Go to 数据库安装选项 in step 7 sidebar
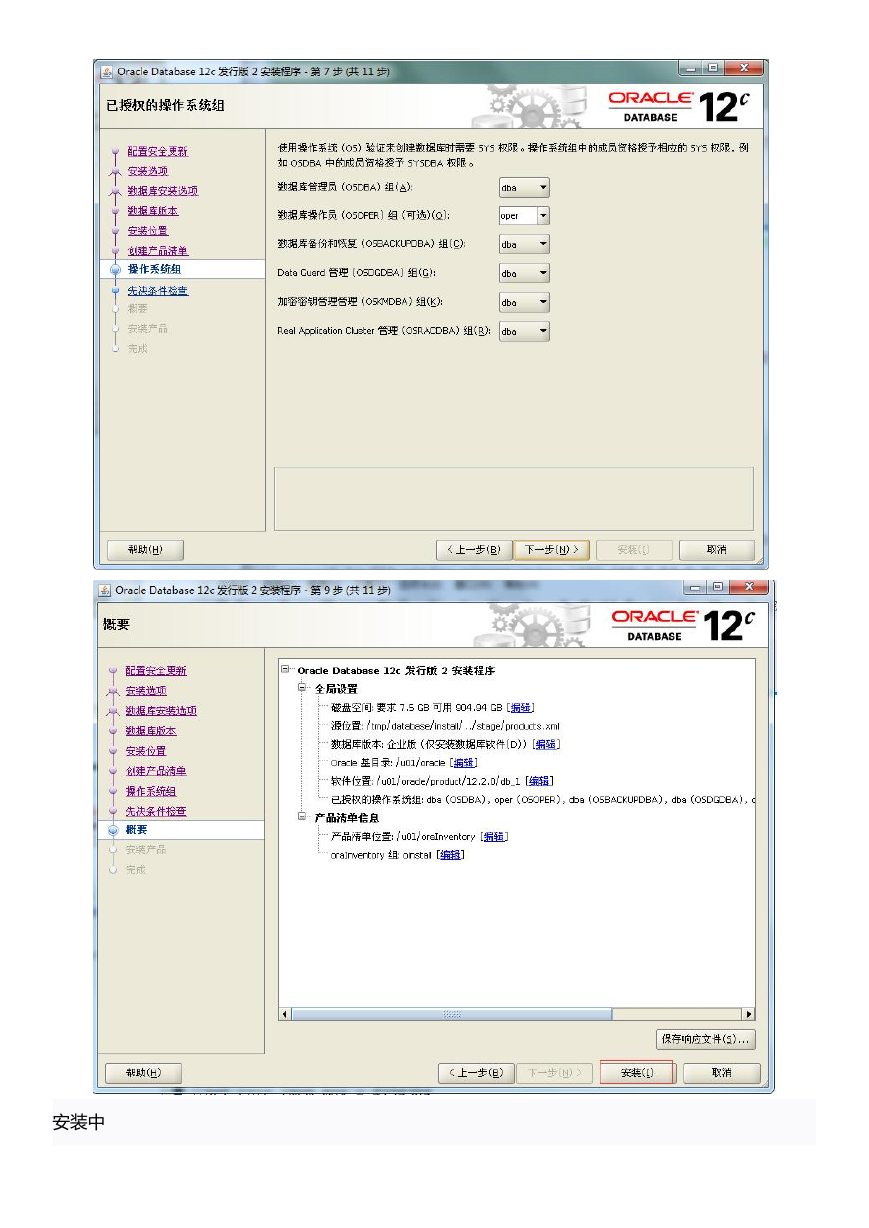 [x=162, y=191]
